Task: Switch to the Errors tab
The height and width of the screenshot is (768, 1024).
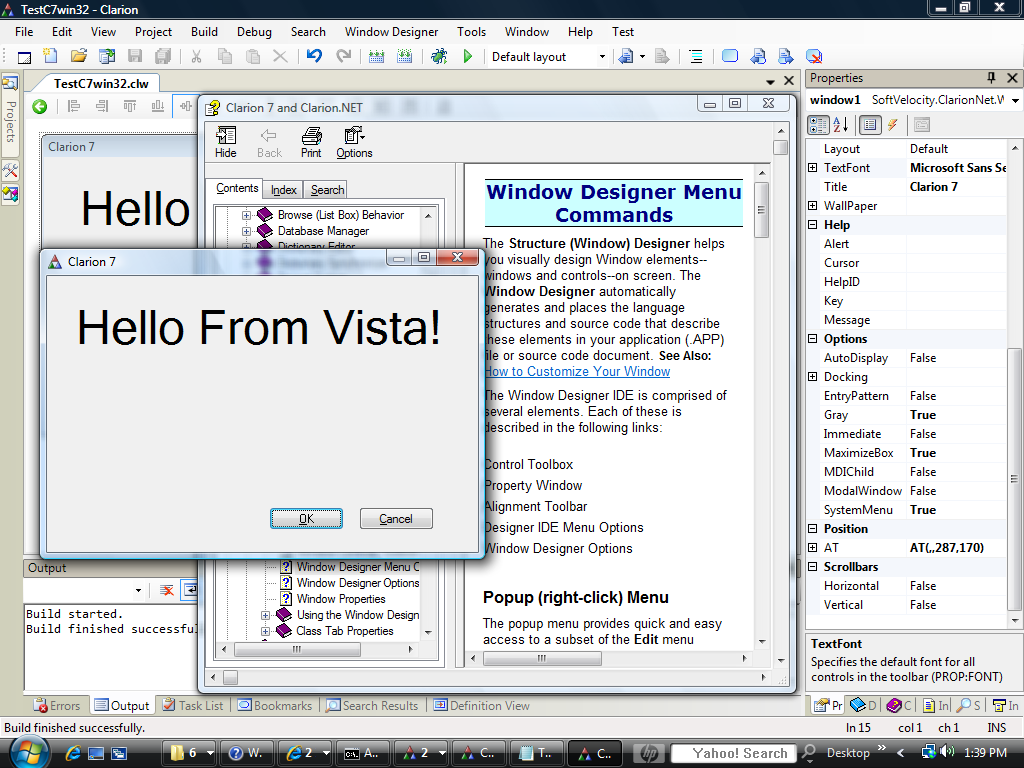Action: [57, 705]
